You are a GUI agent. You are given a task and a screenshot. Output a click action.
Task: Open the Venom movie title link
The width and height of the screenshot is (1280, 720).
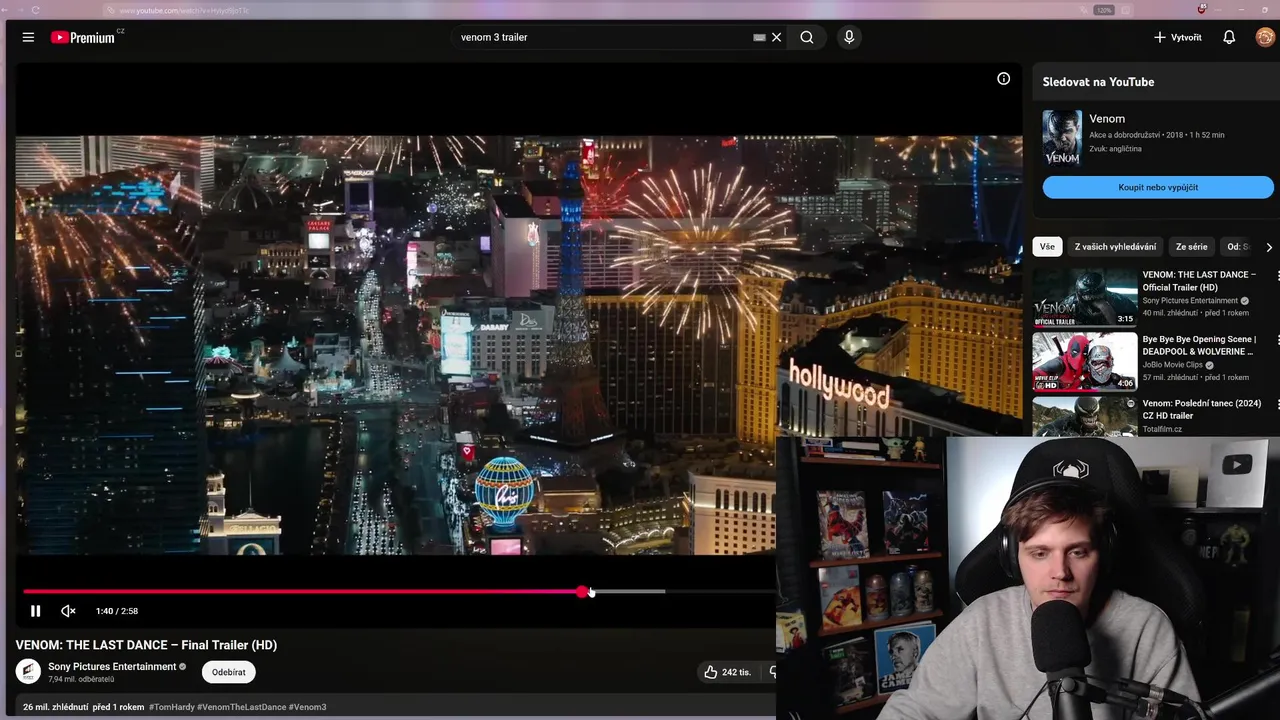1107,119
